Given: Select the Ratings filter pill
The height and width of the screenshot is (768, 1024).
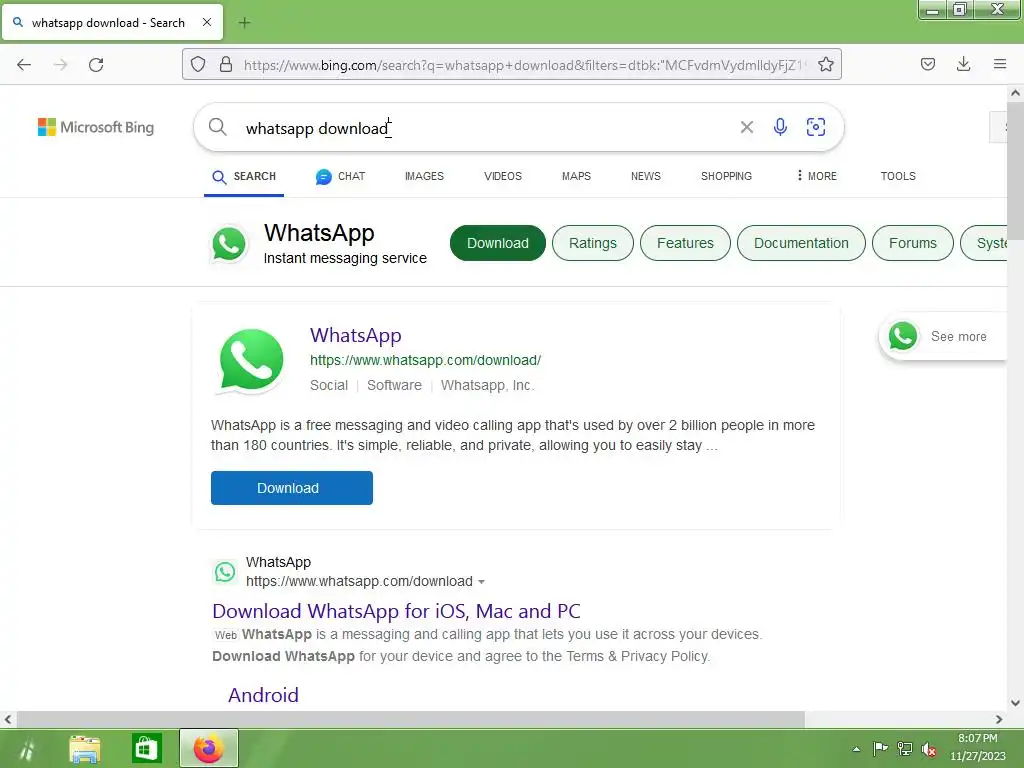Looking at the screenshot, I should pos(592,243).
